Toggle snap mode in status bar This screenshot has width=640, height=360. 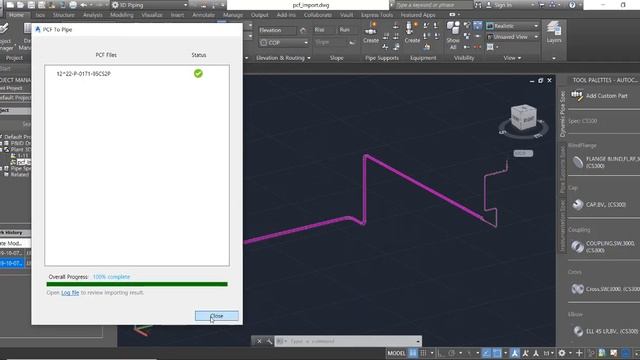pos(423,353)
